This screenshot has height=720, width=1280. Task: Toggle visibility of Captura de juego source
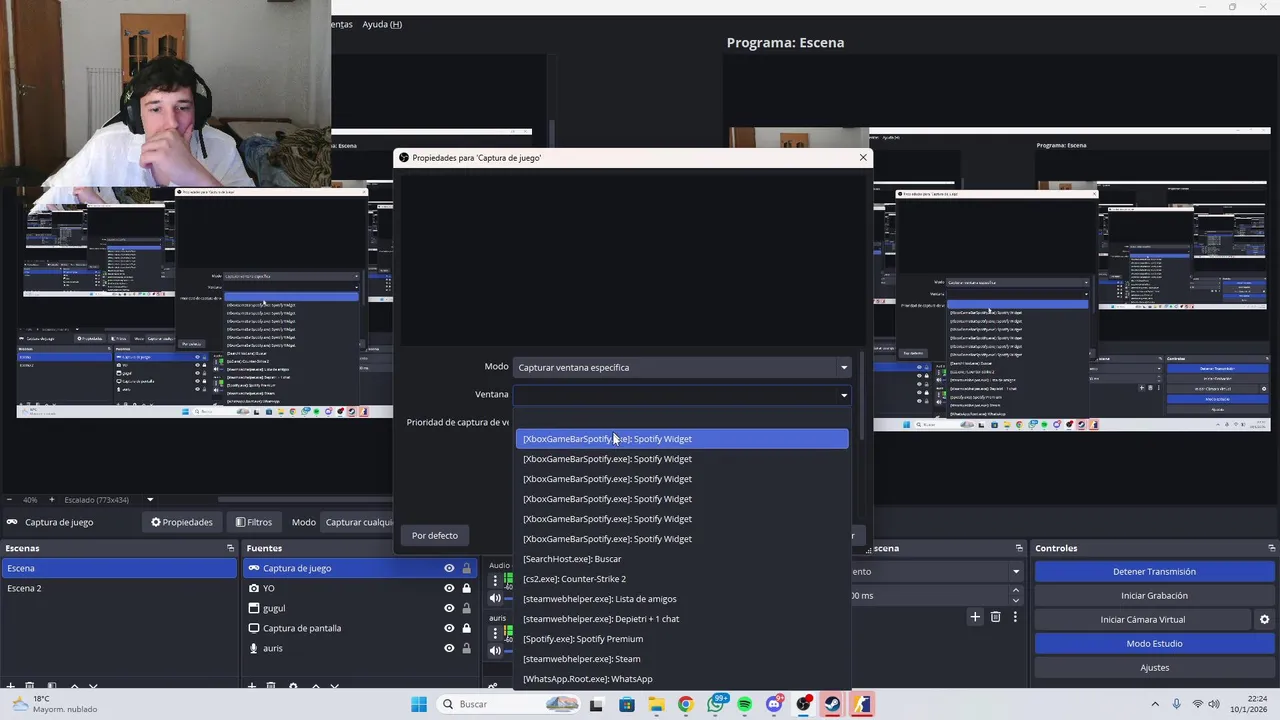click(x=449, y=568)
